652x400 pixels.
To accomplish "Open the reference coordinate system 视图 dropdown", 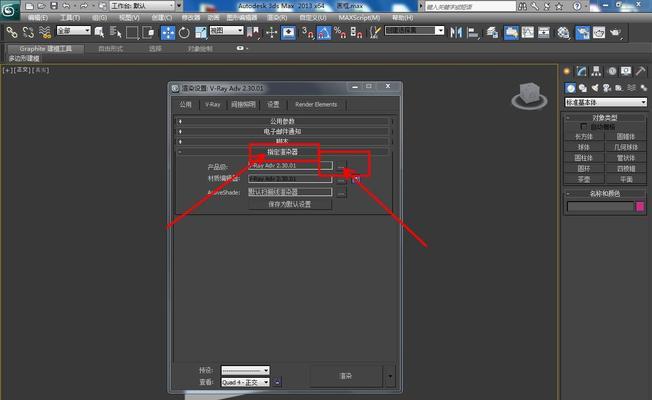I will [x=226, y=31].
